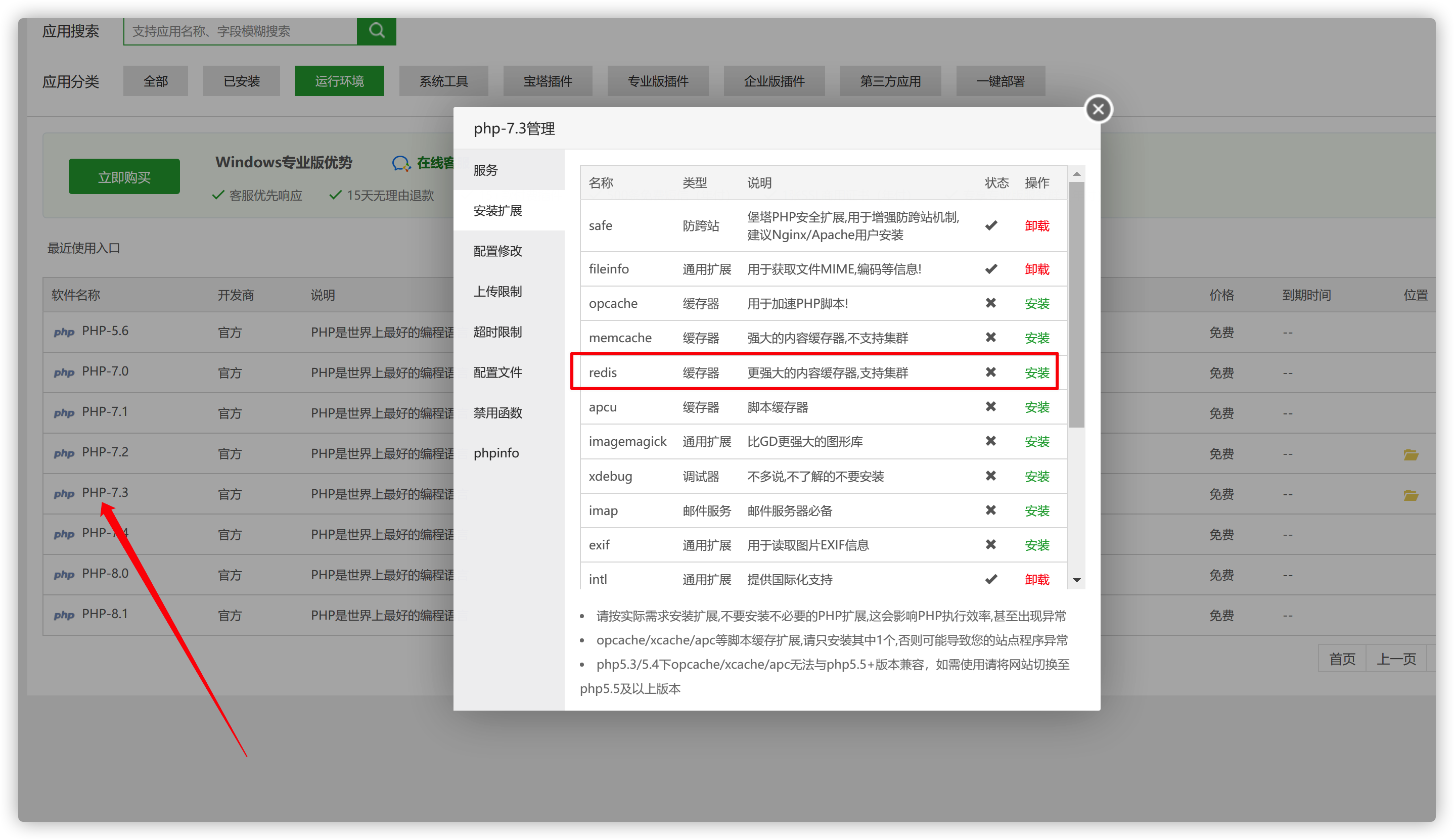This screenshot has height=840, width=1454.
Task: Click the PHP-5.6 php logo icon
Action: click(x=64, y=332)
